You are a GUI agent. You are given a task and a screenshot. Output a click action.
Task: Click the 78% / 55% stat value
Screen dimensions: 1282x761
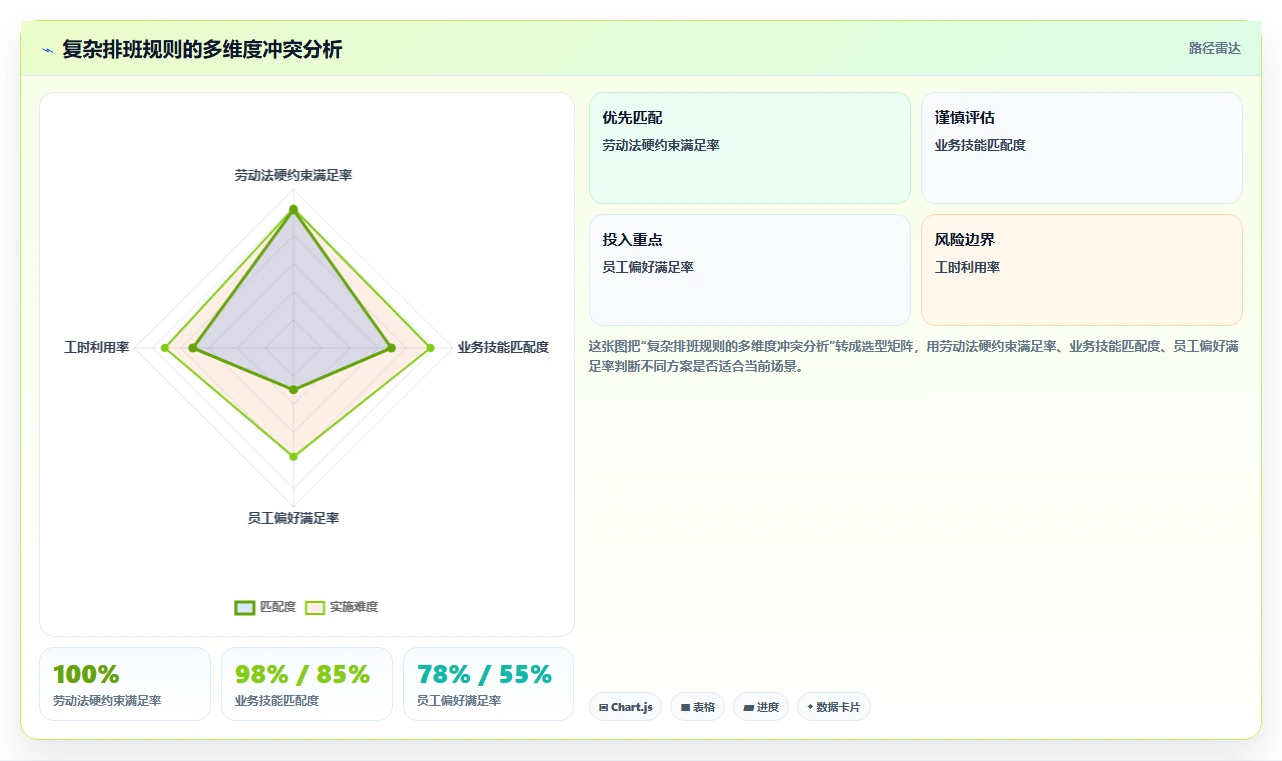(484, 675)
